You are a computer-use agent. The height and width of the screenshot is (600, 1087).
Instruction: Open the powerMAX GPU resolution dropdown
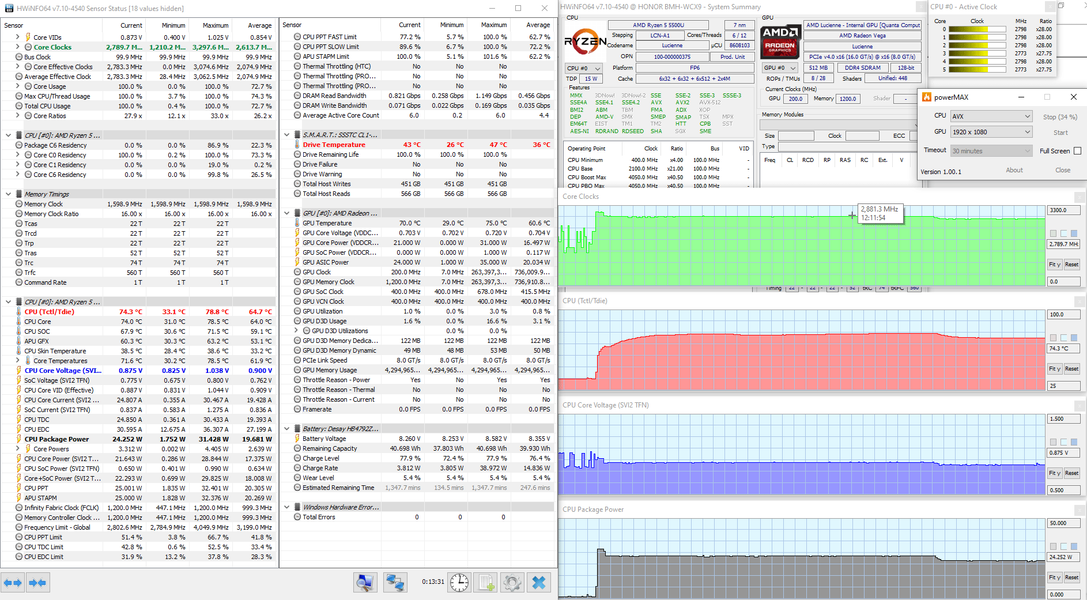(991, 132)
